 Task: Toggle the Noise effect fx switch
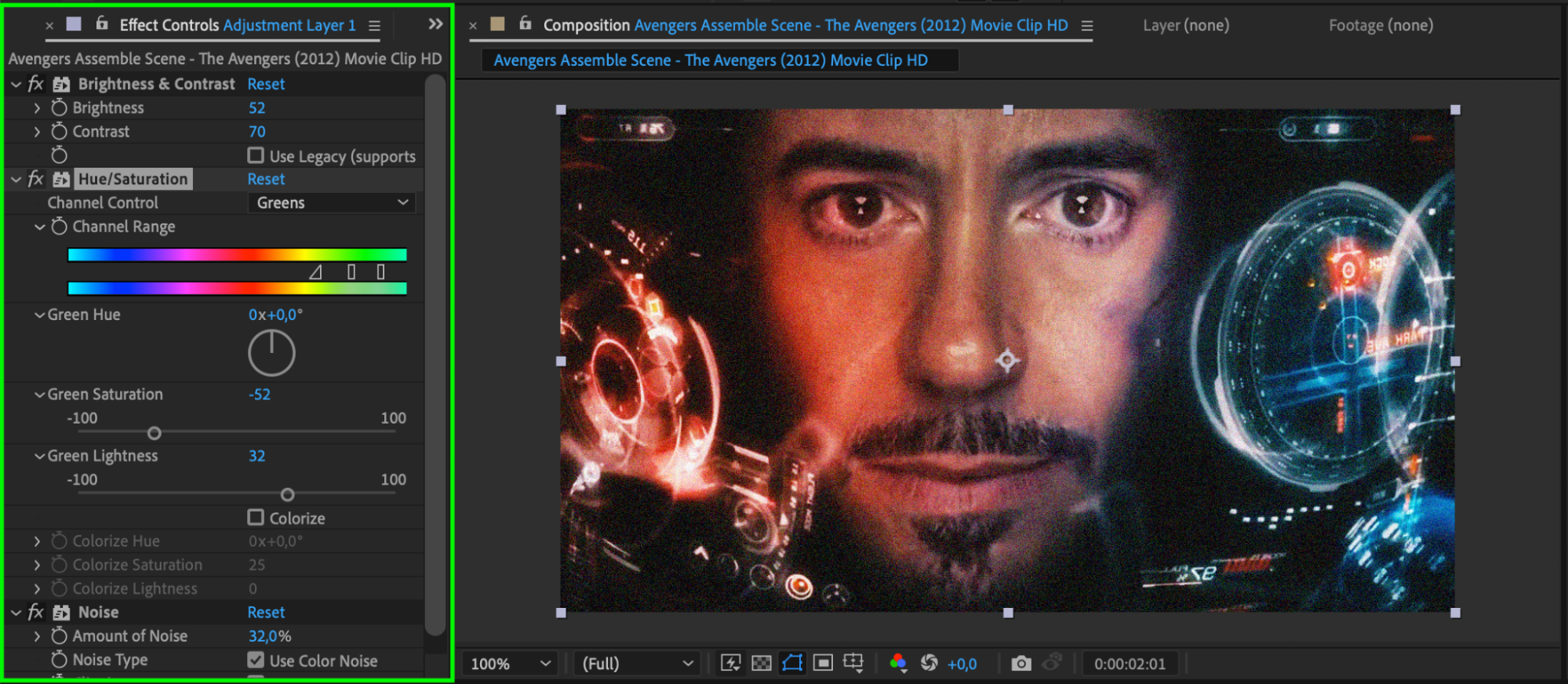[x=36, y=611]
